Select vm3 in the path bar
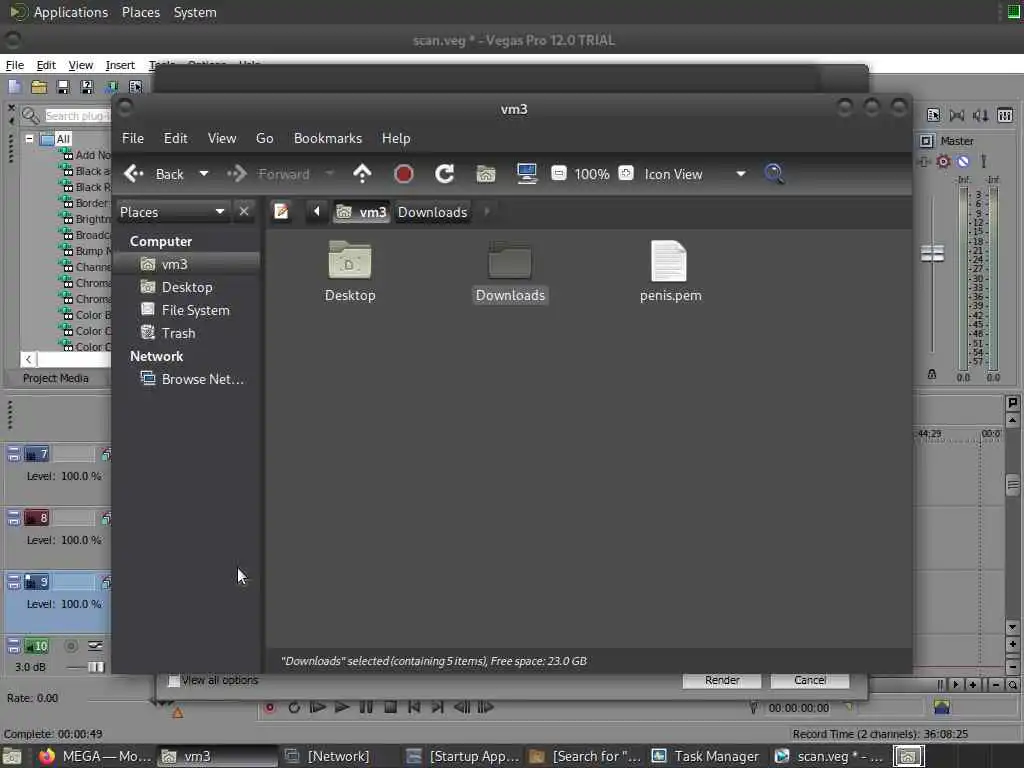The width and height of the screenshot is (1024, 768). (362, 212)
